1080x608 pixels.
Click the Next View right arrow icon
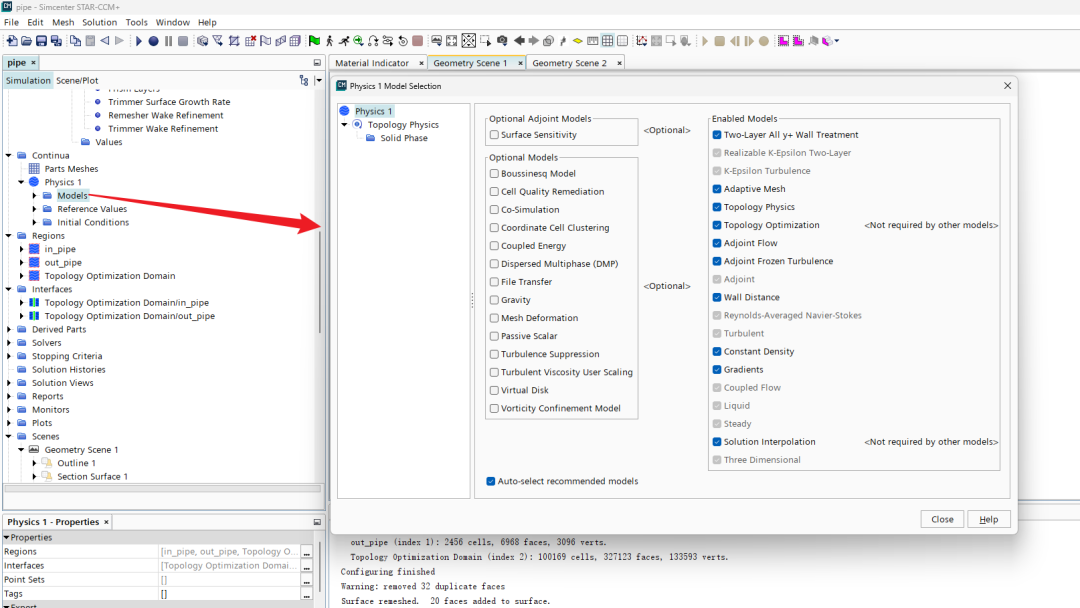tap(533, 41)
